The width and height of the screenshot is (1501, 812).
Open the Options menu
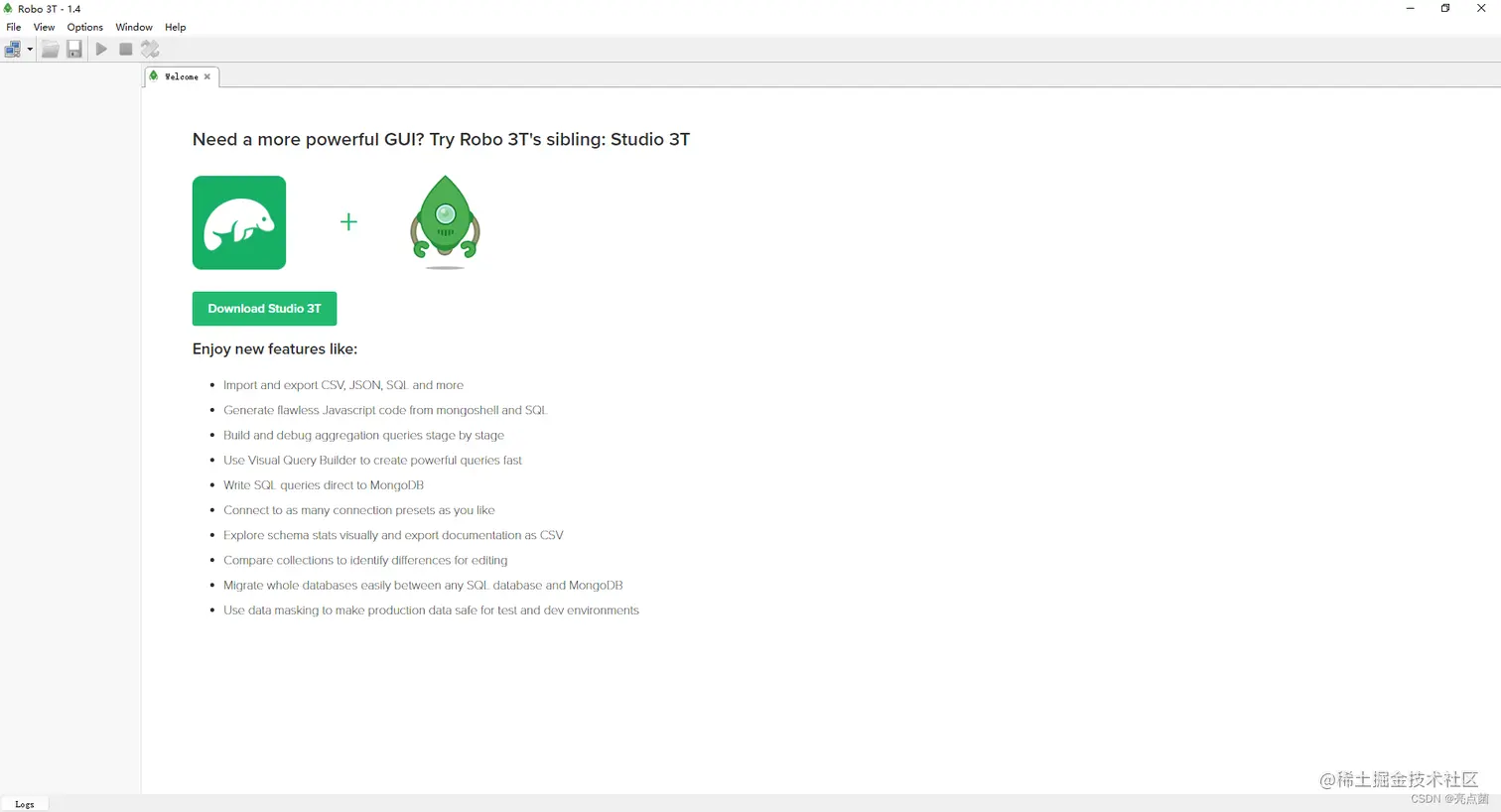point(85,27)
